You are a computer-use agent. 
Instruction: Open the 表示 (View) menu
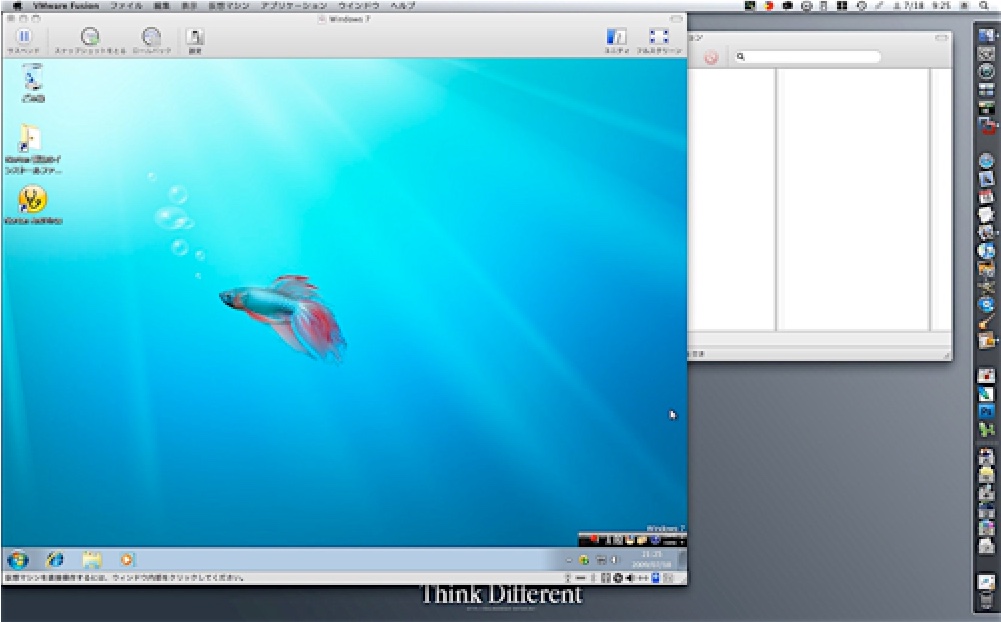coord(189,6)
